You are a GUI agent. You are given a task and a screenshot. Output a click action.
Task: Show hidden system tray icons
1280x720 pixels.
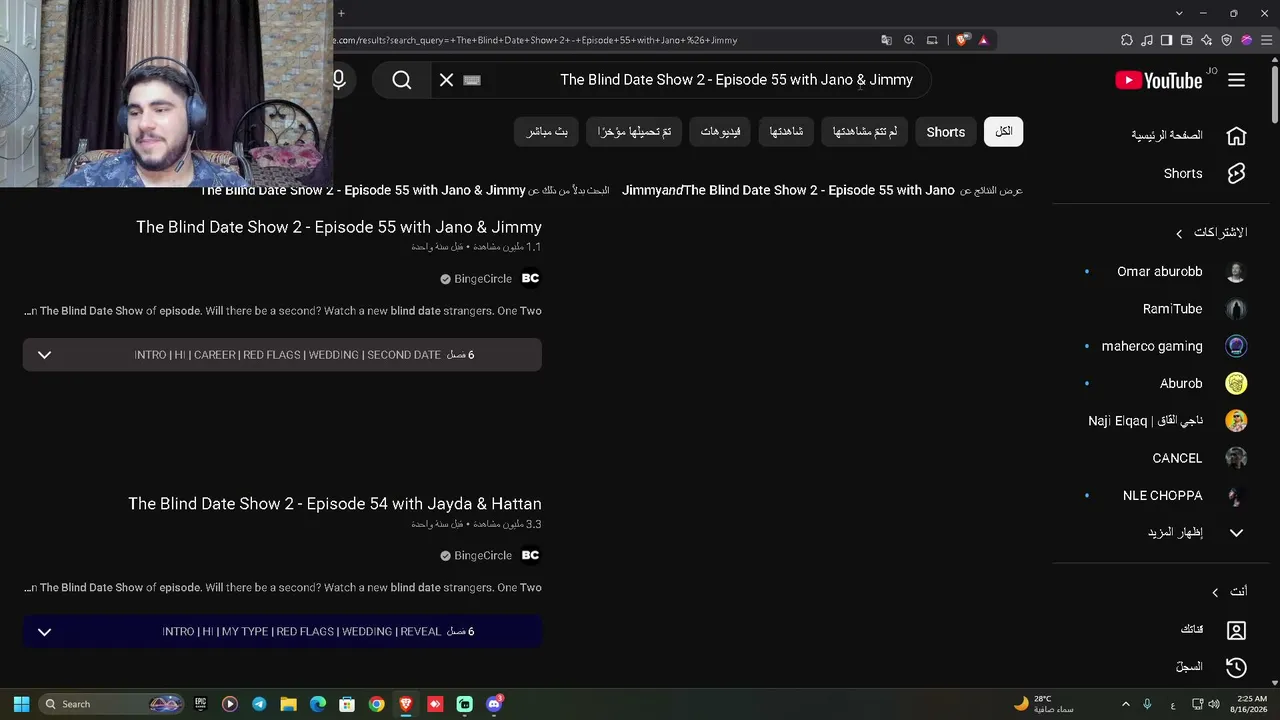[x=1125, y=704]
